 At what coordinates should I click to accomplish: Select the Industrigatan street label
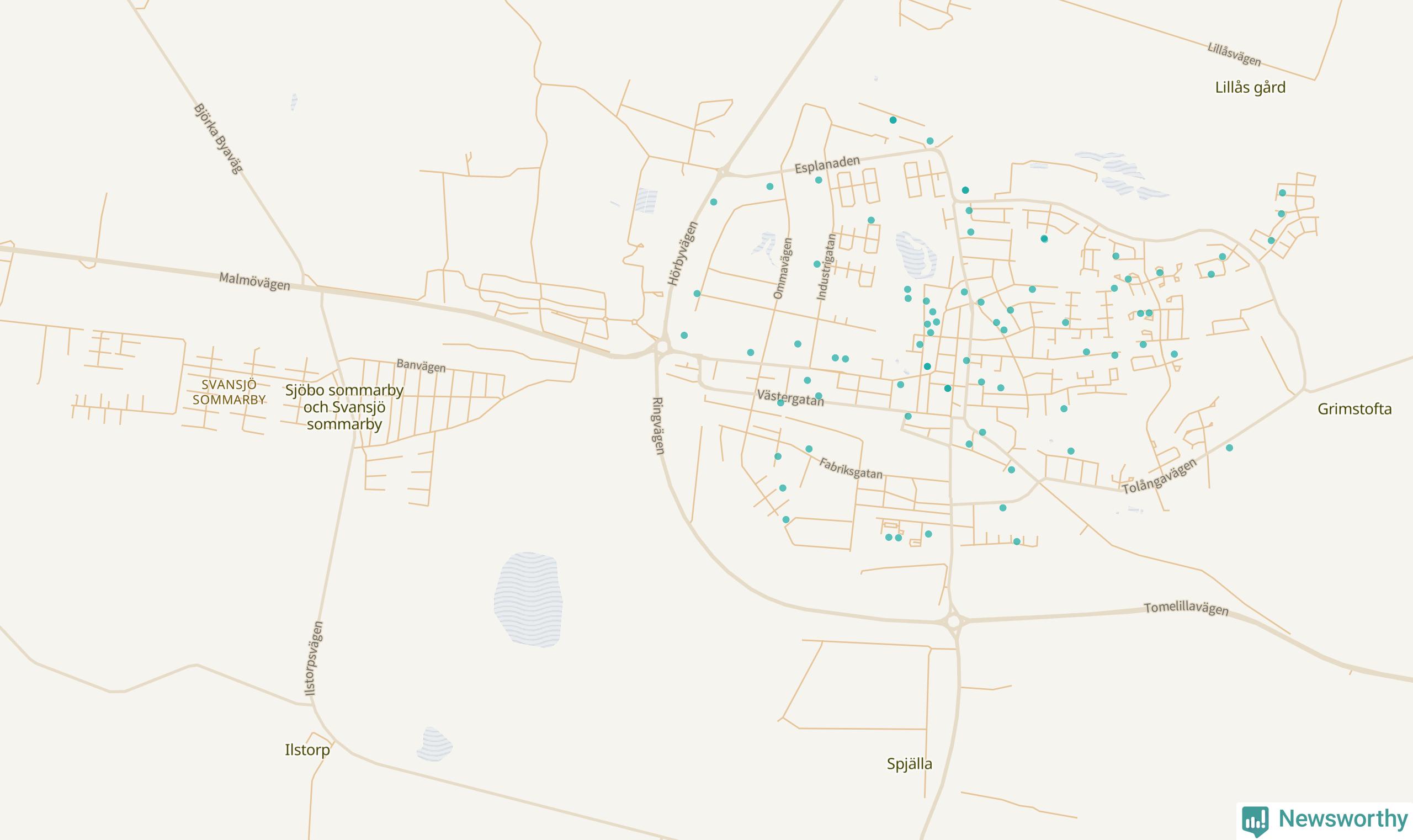825,267
